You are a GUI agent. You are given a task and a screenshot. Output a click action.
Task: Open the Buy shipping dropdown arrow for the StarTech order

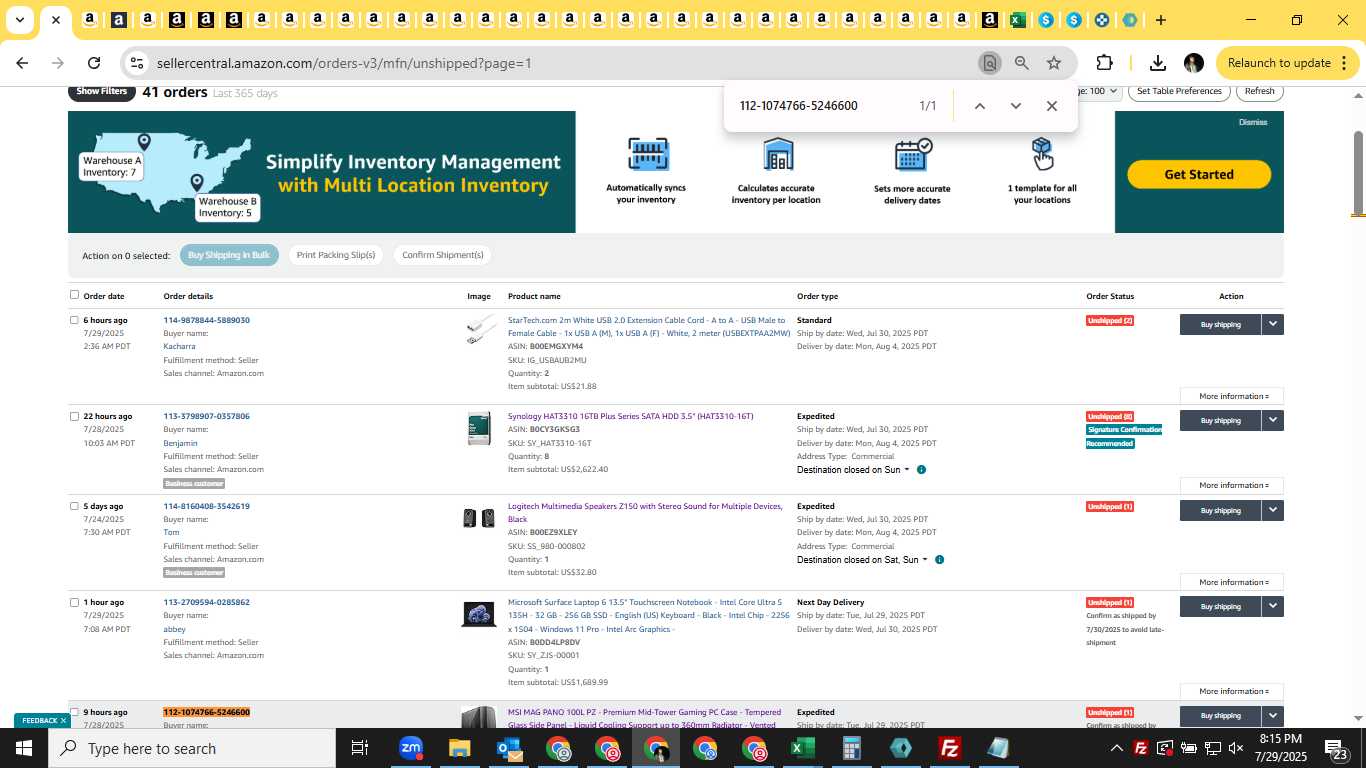pyautogui.click(x=1272, y=324)
